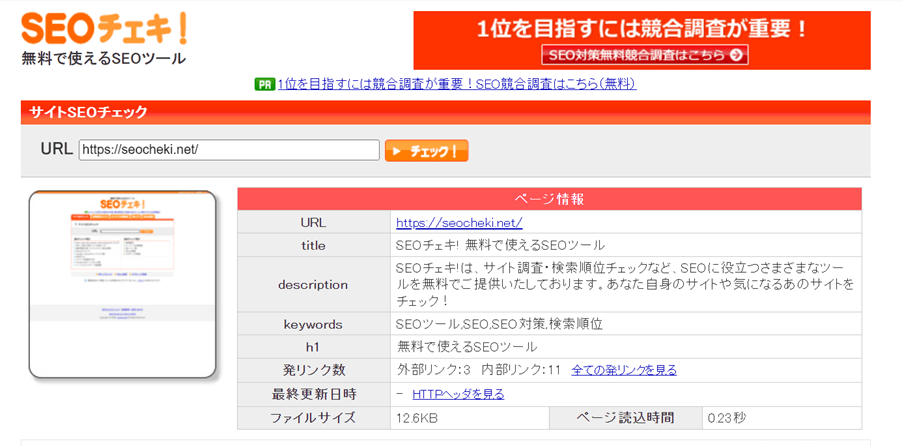Click the 最終更新日時 row label
The width and height of the screenshot is (902, 446).
(314, 394)
